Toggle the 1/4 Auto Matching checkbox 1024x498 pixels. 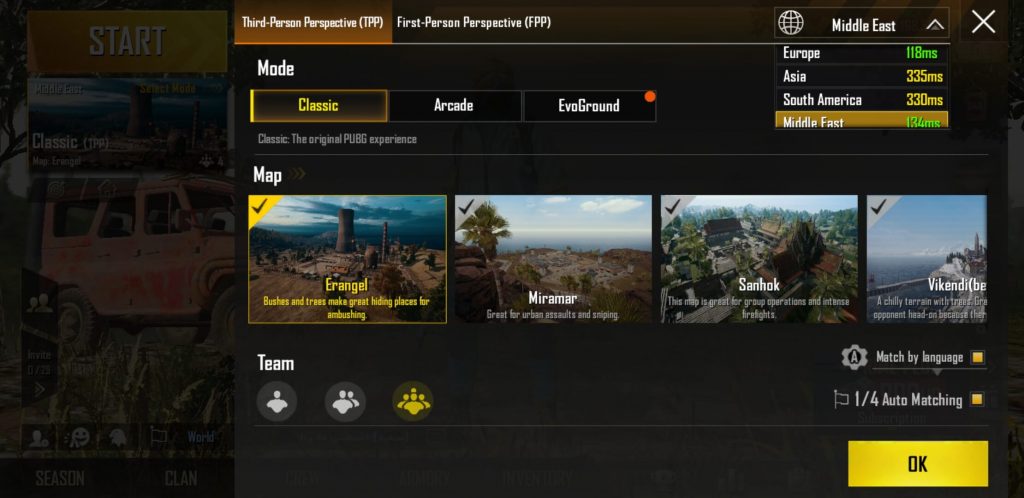(x=977, y=399)
